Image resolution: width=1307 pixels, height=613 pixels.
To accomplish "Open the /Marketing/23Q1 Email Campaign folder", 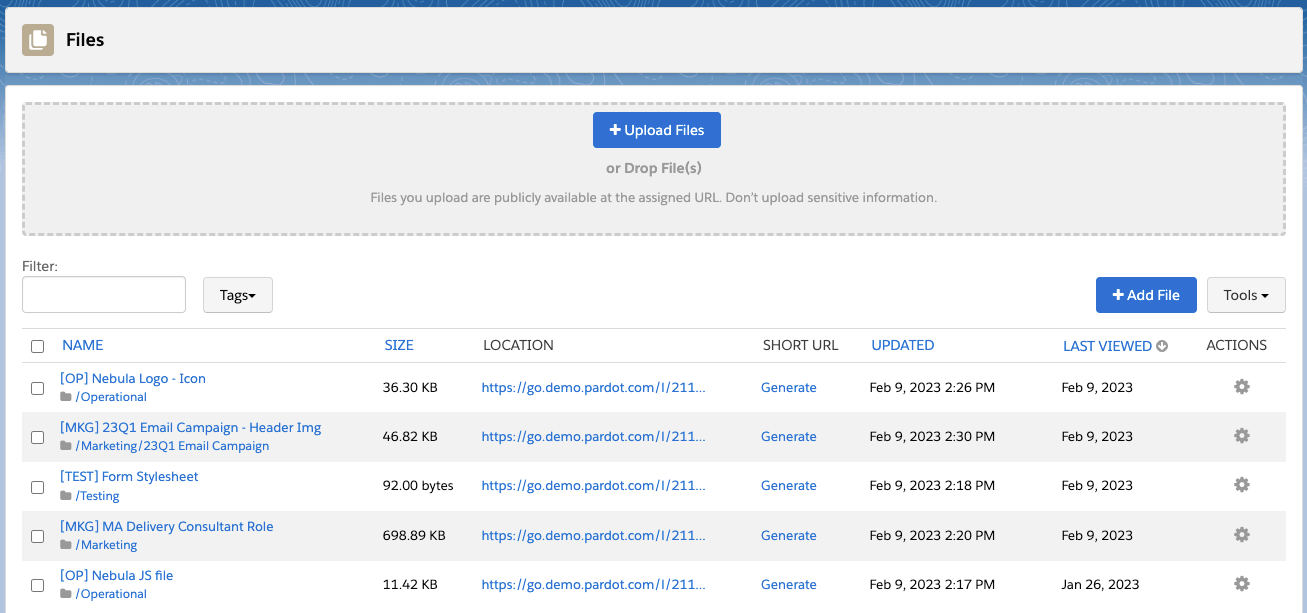I will pyautogui.click(x=172, y=446).
